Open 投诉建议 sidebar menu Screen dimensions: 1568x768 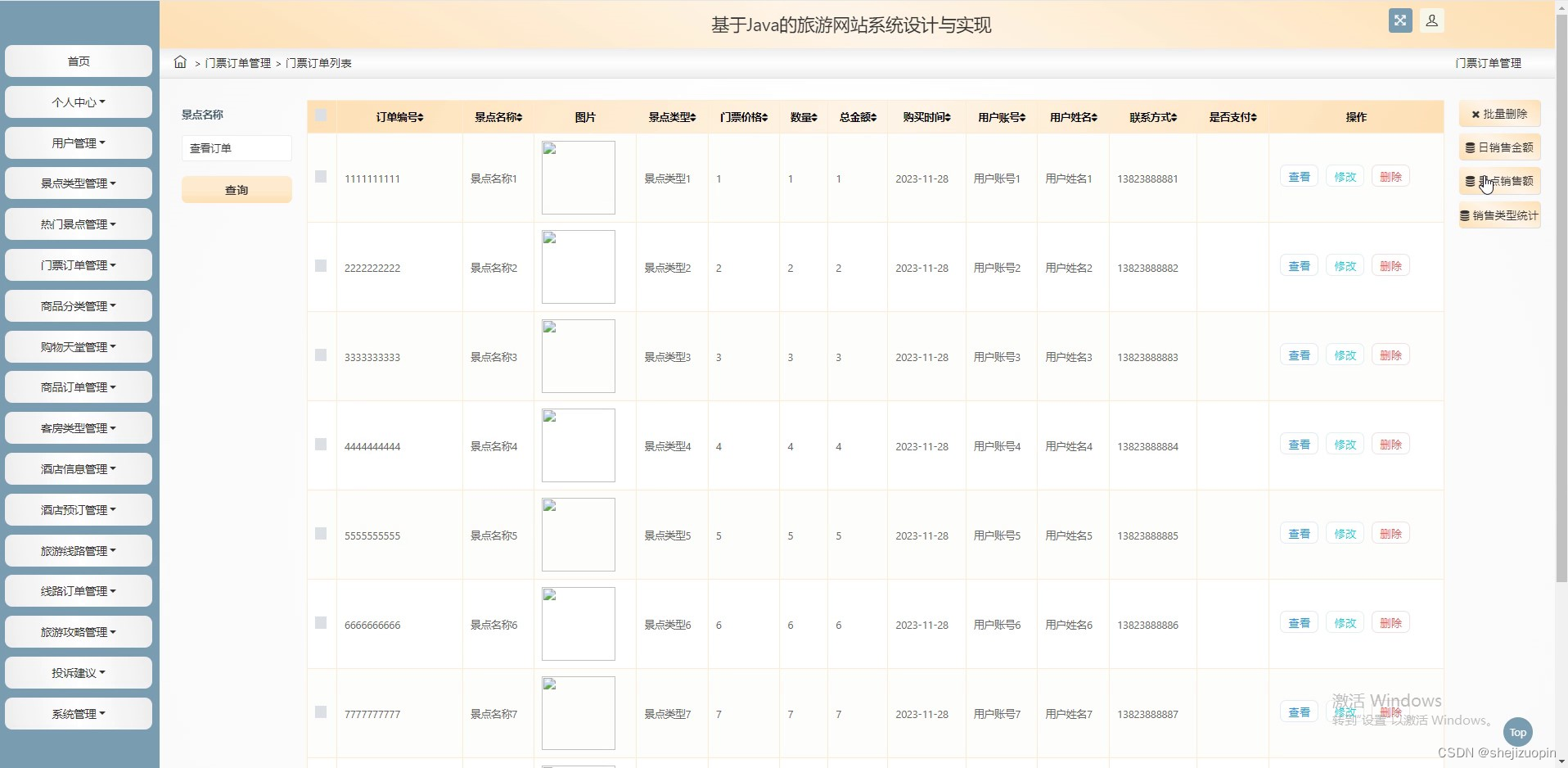pos(79,673)
